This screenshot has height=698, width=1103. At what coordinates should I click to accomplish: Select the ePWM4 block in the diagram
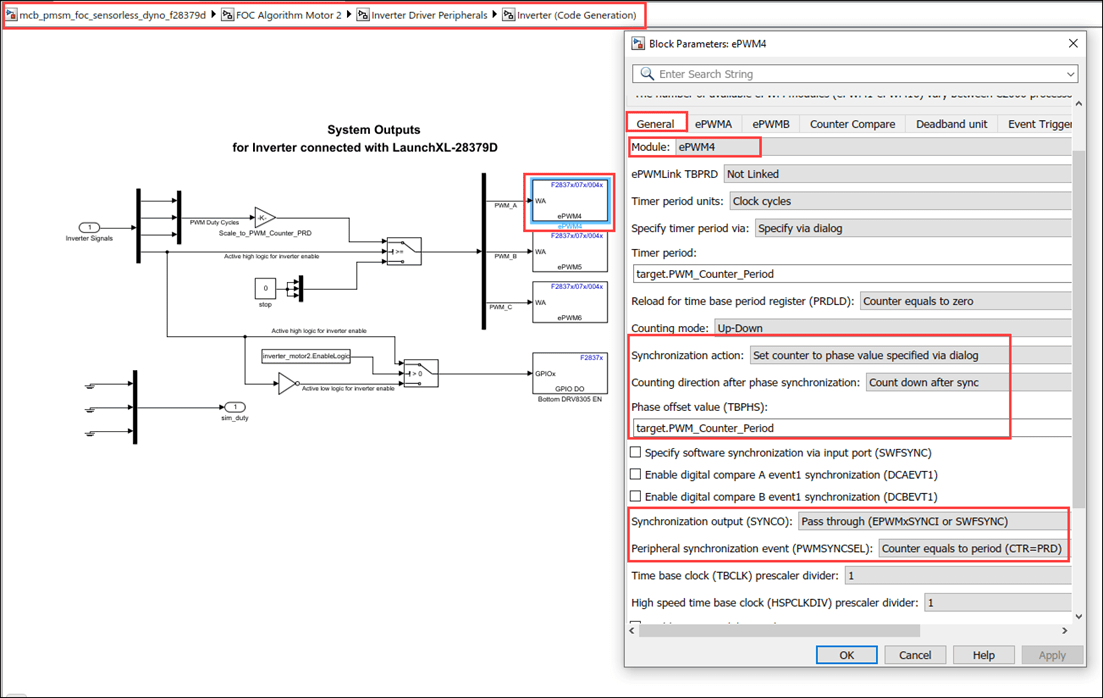pyautogui.click(x=570, y=201)
